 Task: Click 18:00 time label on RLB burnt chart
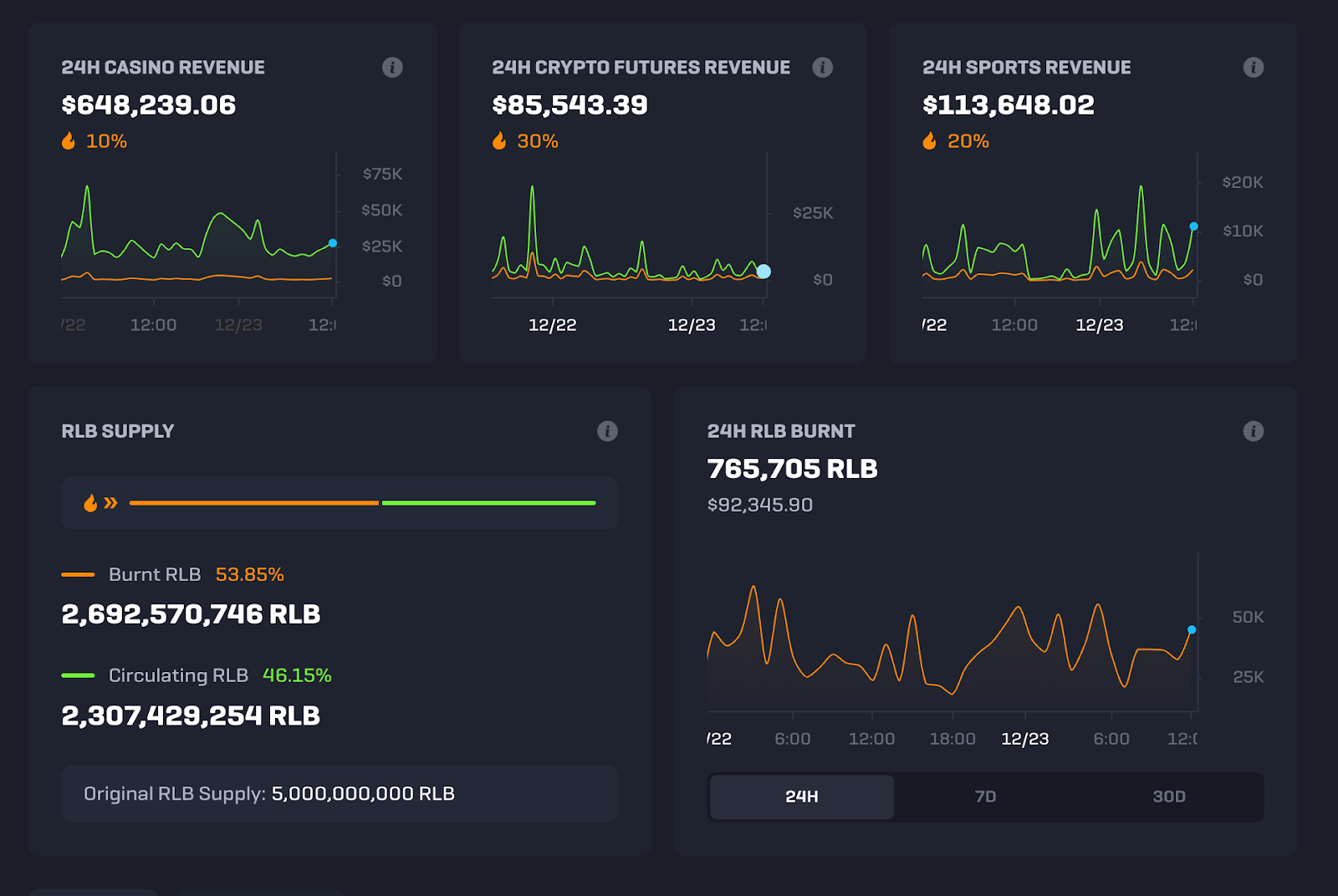tap(952, 739)
